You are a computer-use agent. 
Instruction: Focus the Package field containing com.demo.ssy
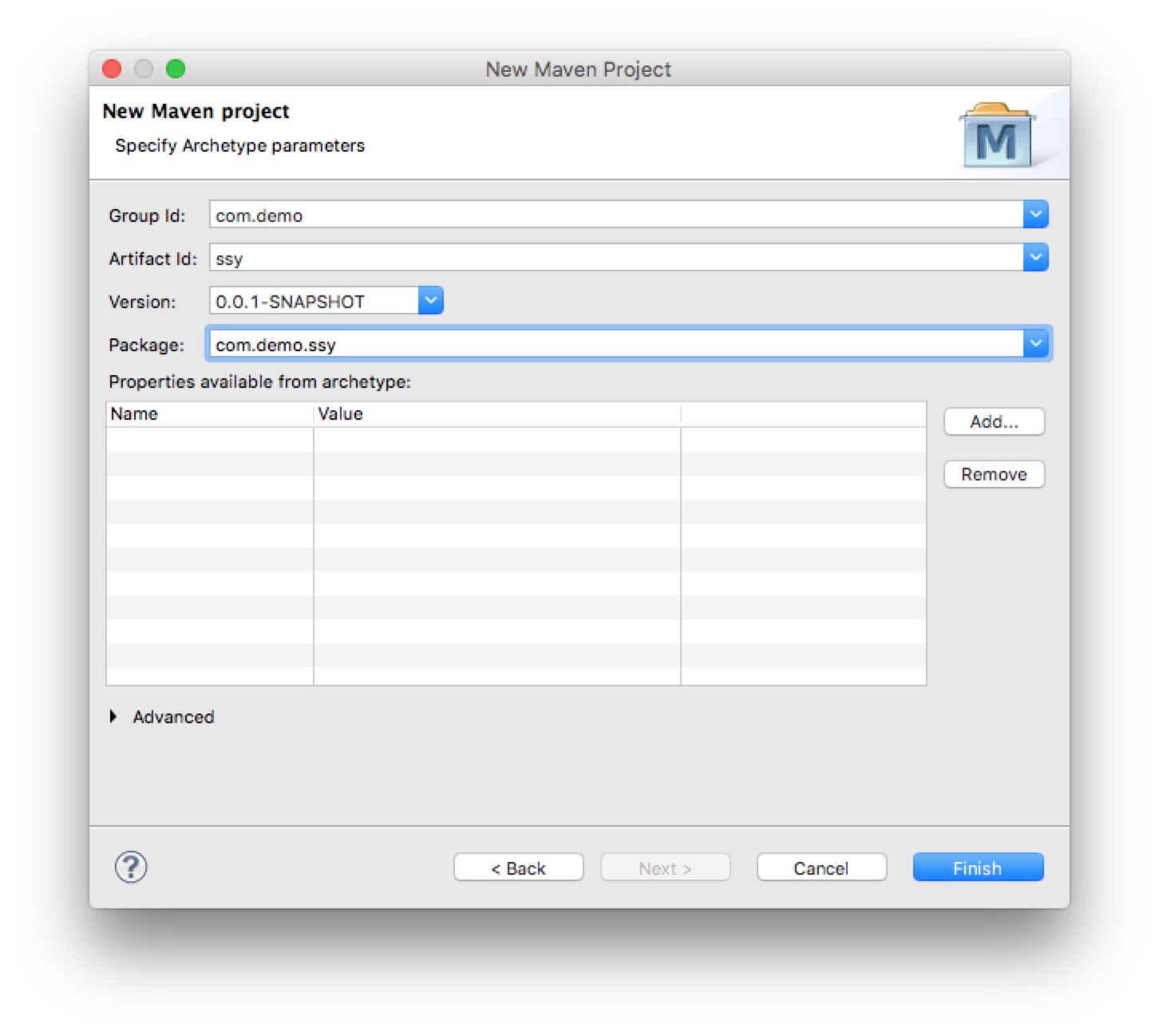click(x=616, y=344)
